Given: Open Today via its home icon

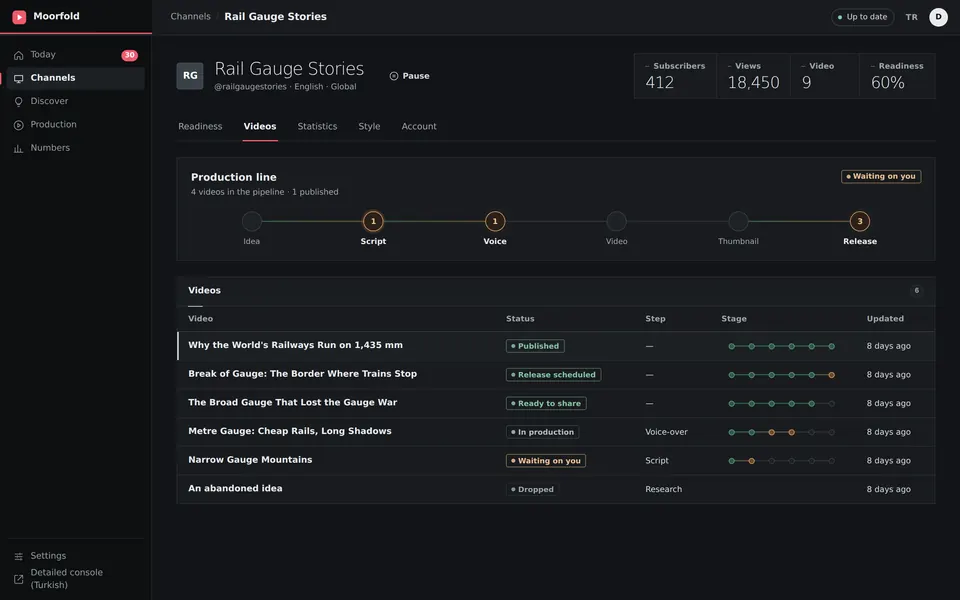Looking at the screenshot, I should point(18,55).
